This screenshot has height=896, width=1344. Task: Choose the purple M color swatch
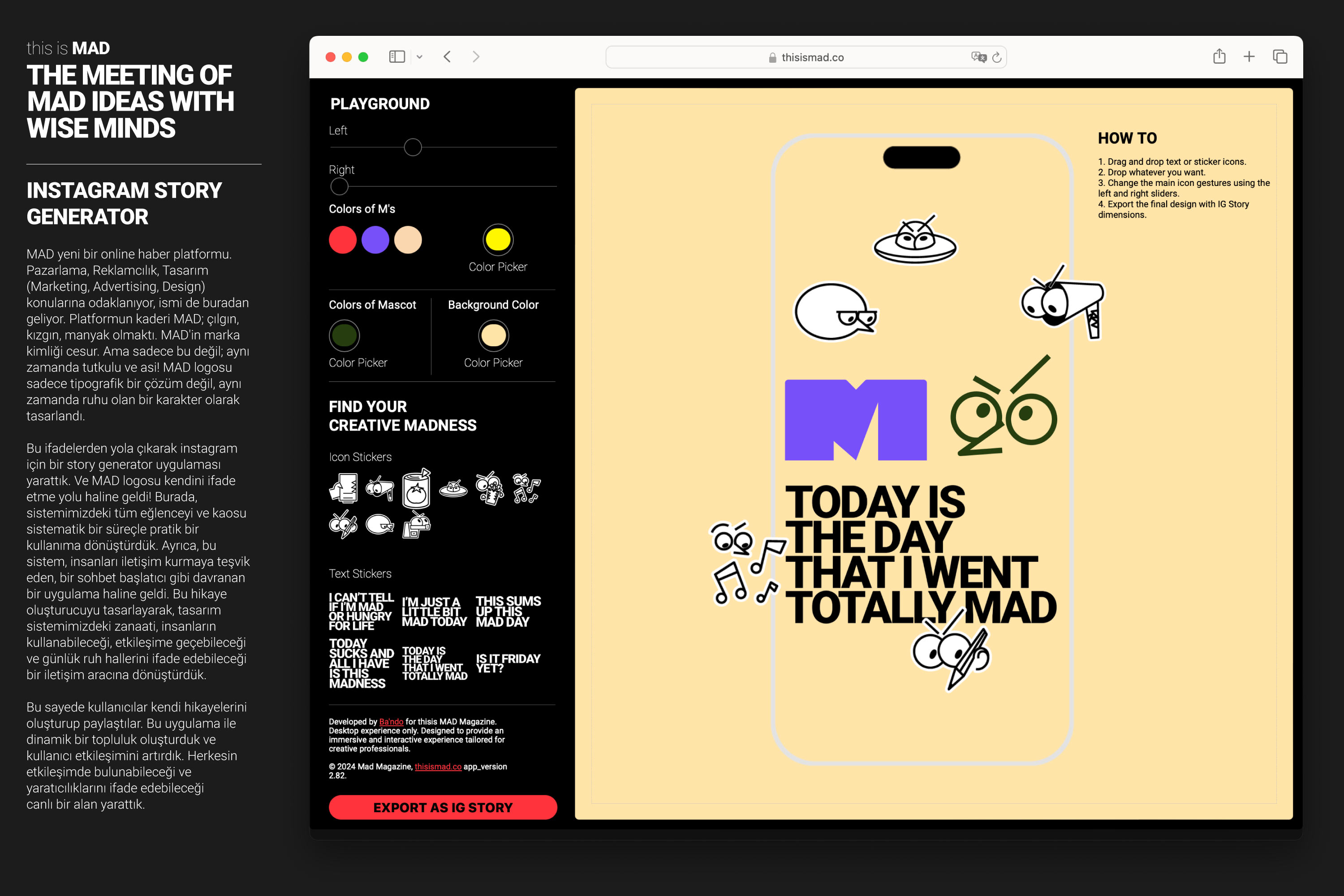click(375, 239)
